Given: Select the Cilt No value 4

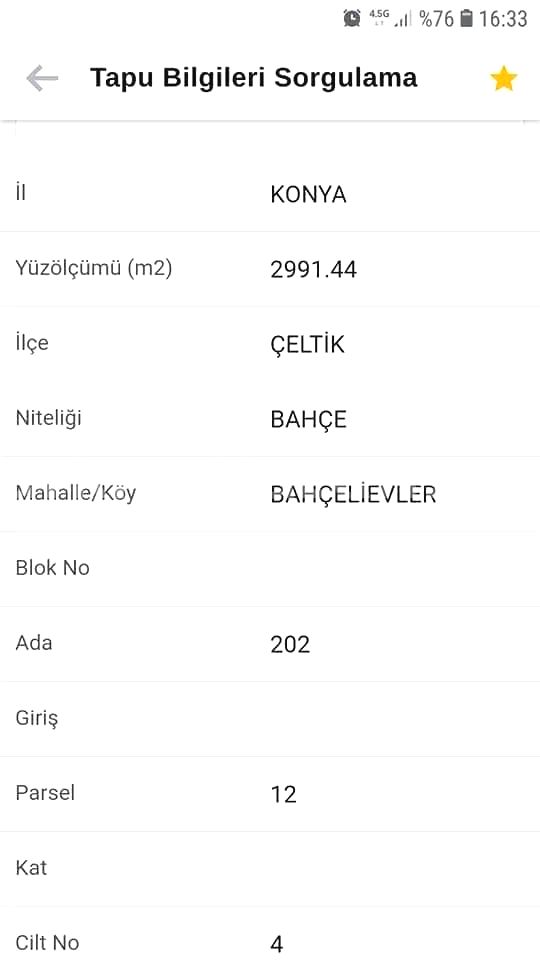Looking at the screenshot, I should tap(277, 943).
